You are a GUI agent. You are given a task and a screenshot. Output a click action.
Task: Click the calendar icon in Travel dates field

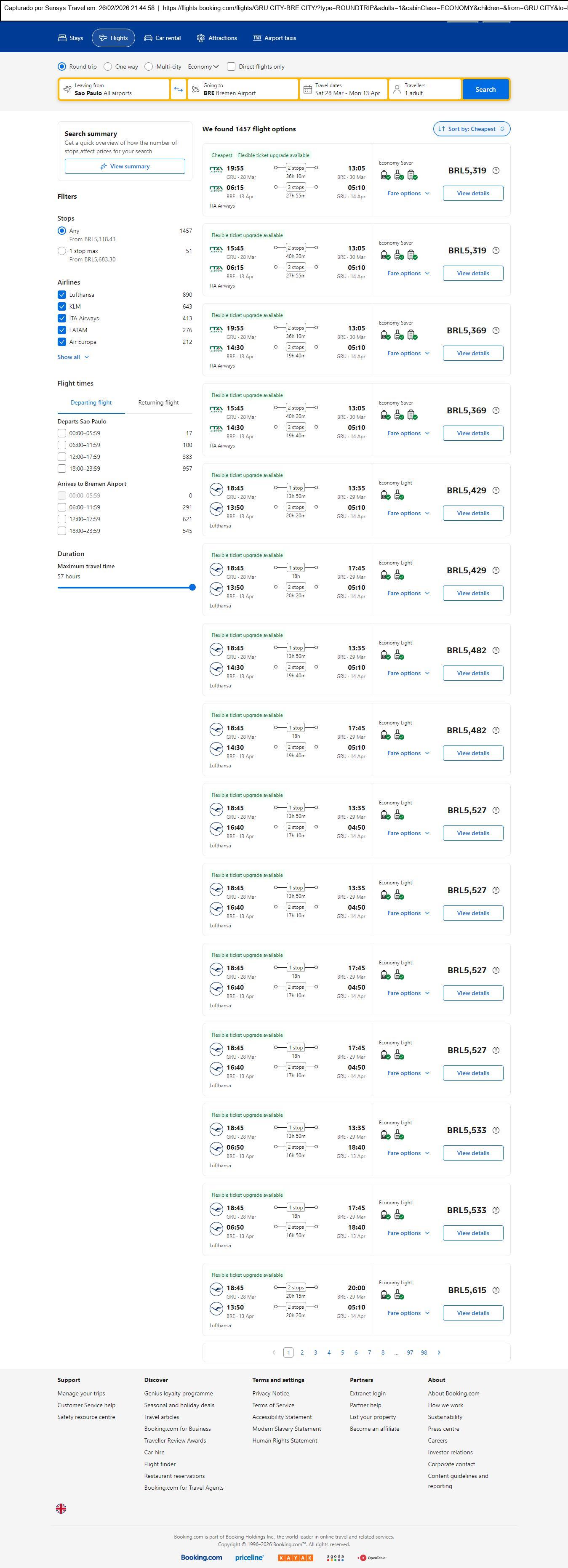coord(308,90)
